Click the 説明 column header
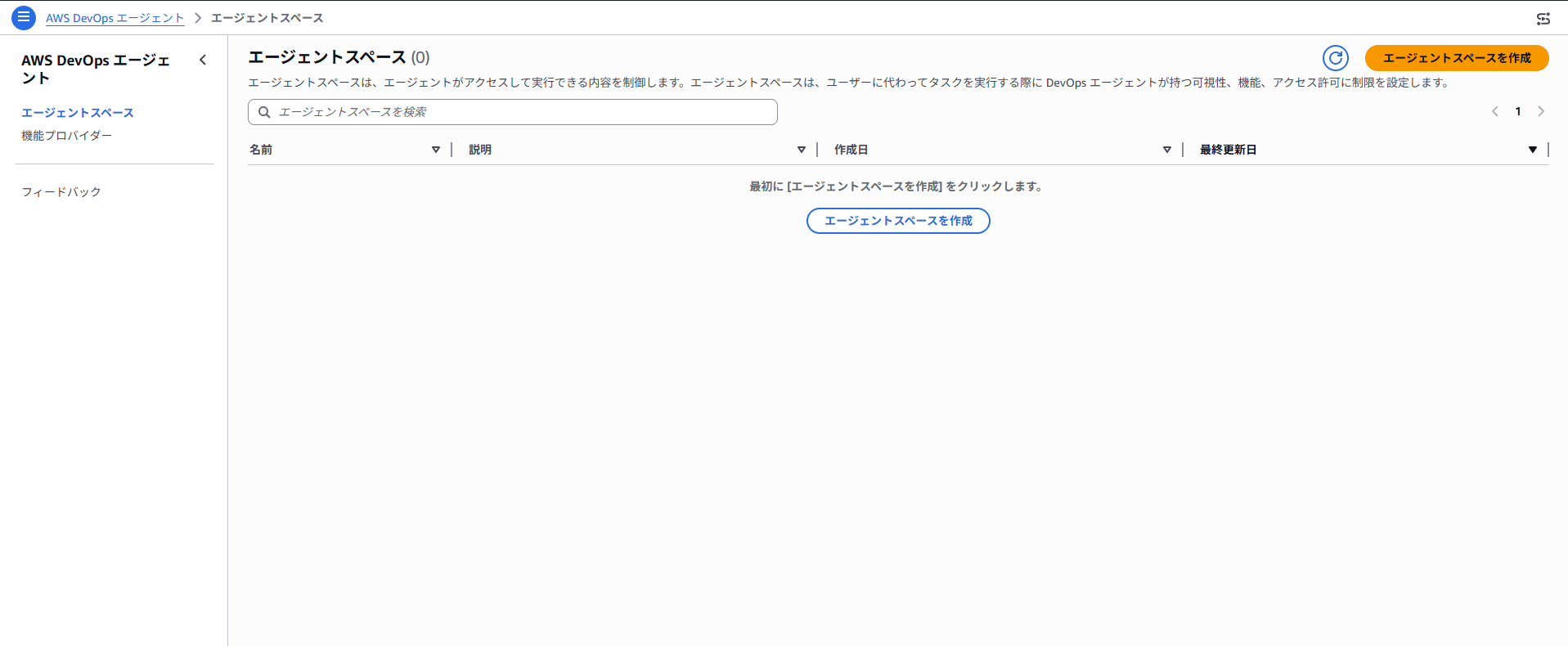1568x646 pixels. (x=480, y=150)
